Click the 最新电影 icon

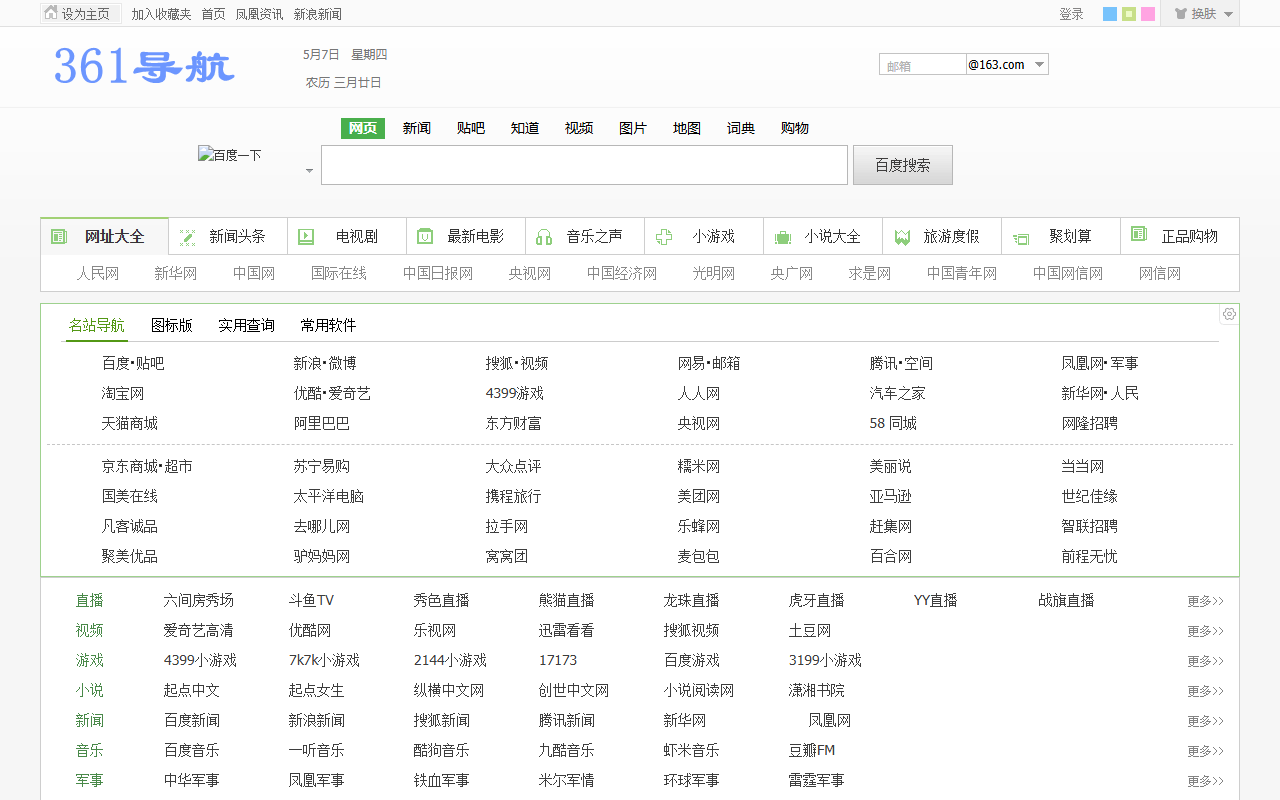tap(425, 237)
